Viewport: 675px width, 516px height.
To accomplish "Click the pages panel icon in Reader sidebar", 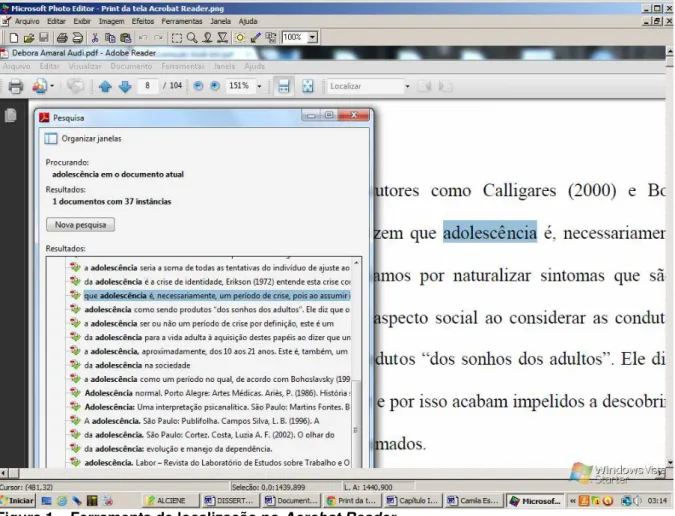I will [10, 115].
